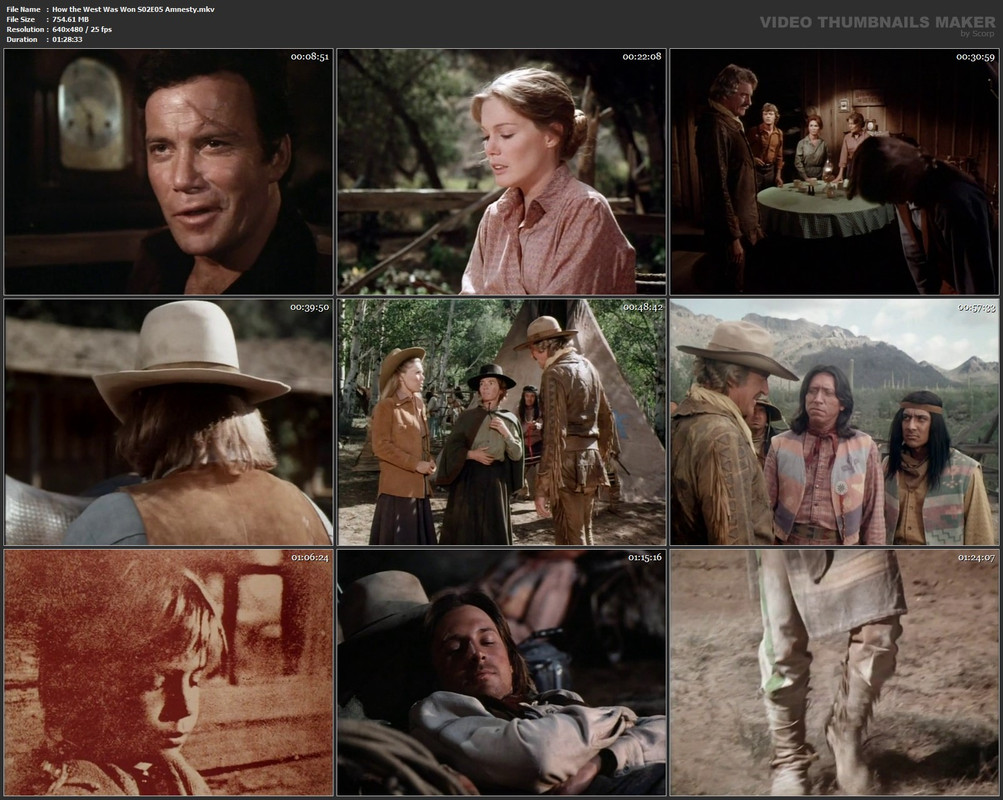This screenshot has width=1003, height=800.
Task: Click the 'File Size' label in header
Action: tap(21, 20)
